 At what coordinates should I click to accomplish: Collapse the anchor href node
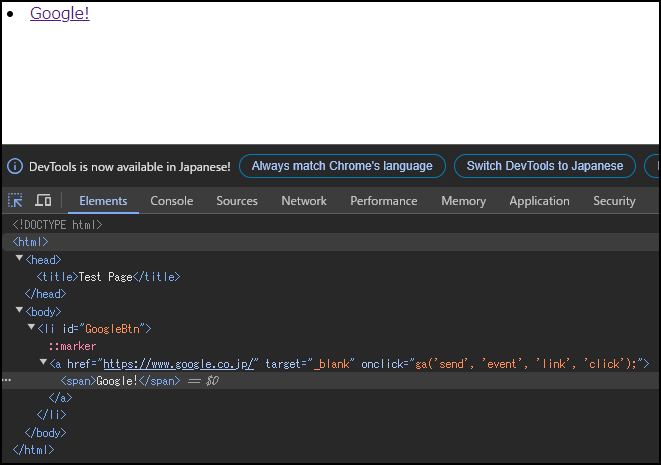pos(43,362)
